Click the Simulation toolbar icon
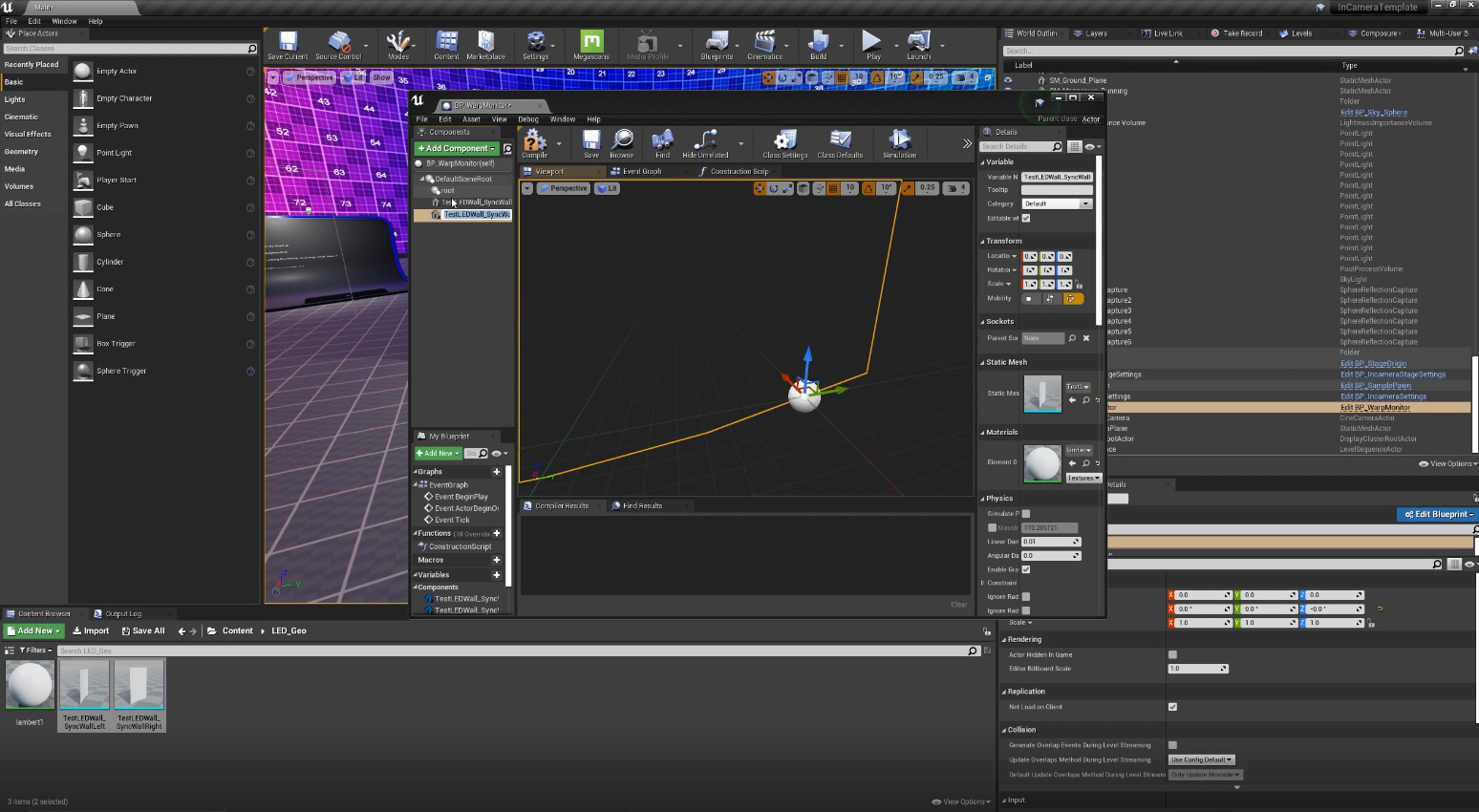 pos(899,142)
